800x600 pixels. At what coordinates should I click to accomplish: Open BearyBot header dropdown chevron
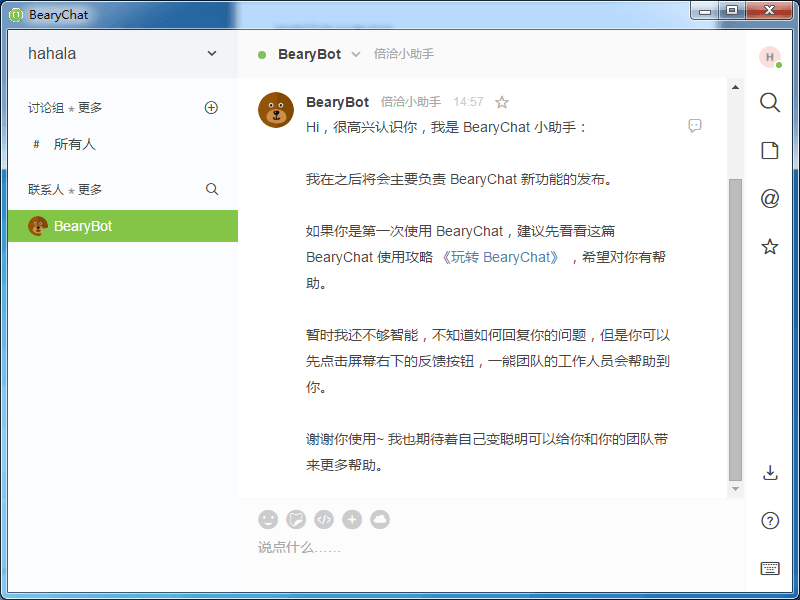[356, 54]
